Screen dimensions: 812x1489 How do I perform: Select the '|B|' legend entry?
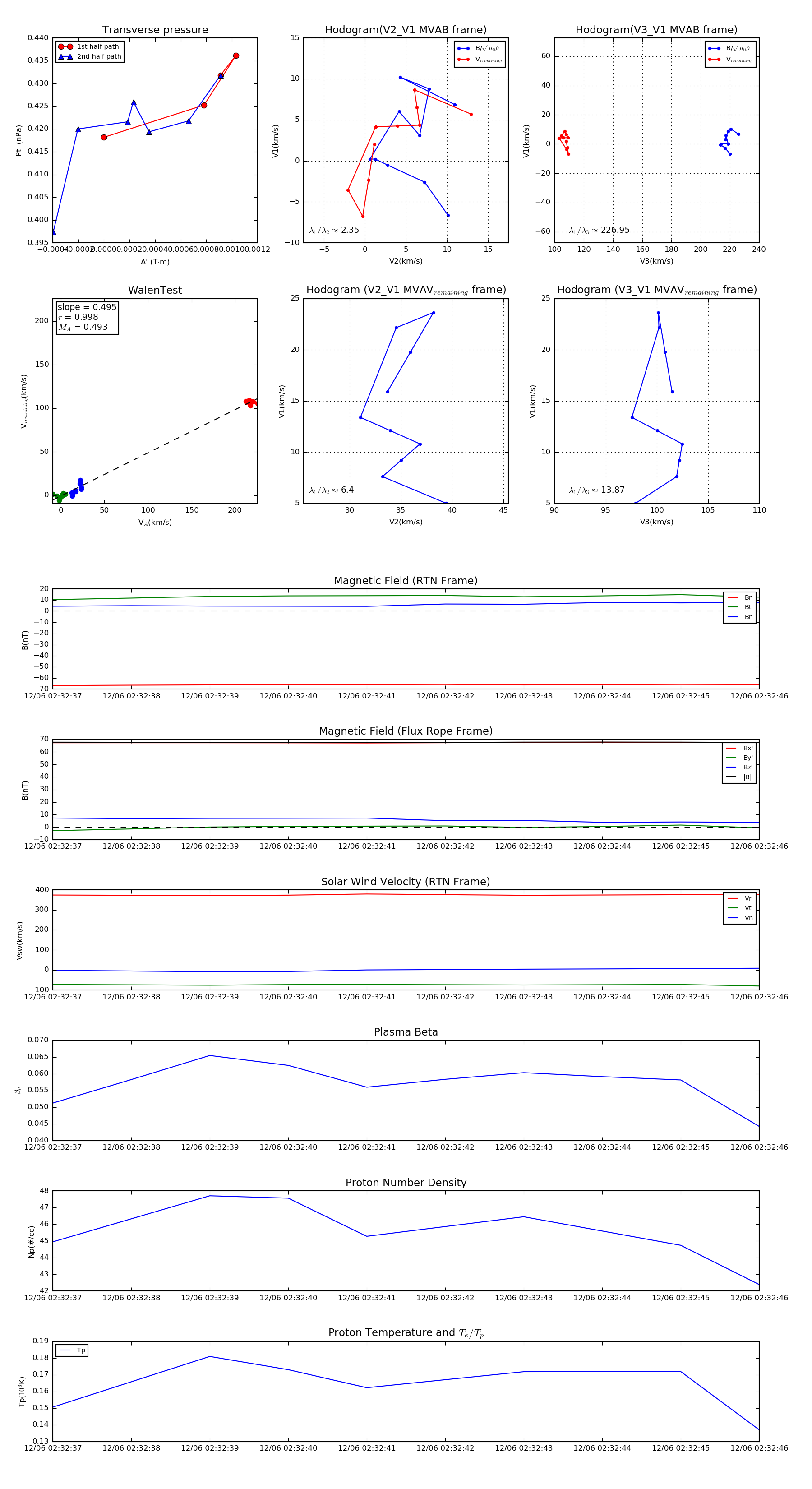tap(739, 777)
